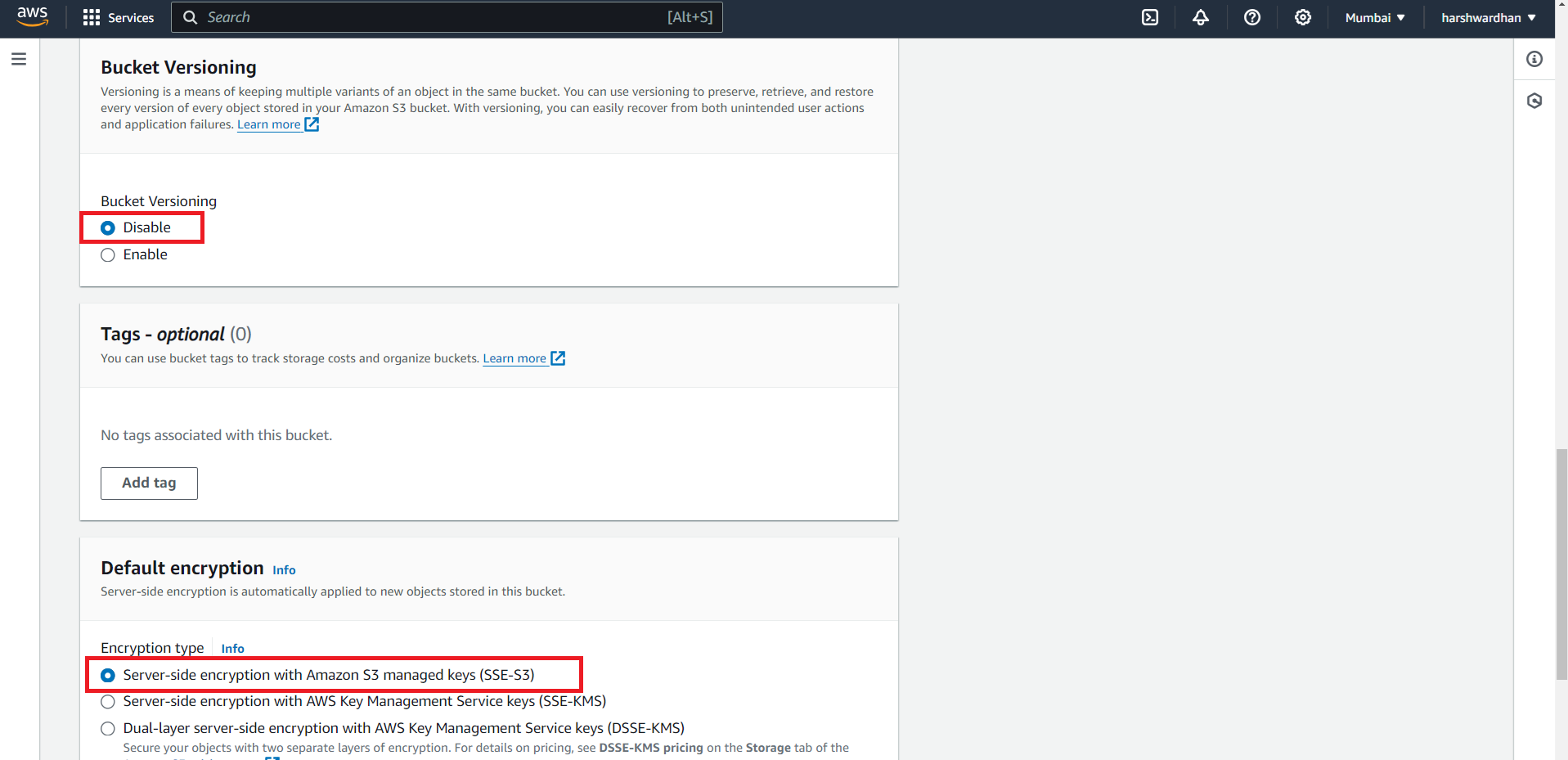Focus the AWS search input field

click(x=447, y=17)
